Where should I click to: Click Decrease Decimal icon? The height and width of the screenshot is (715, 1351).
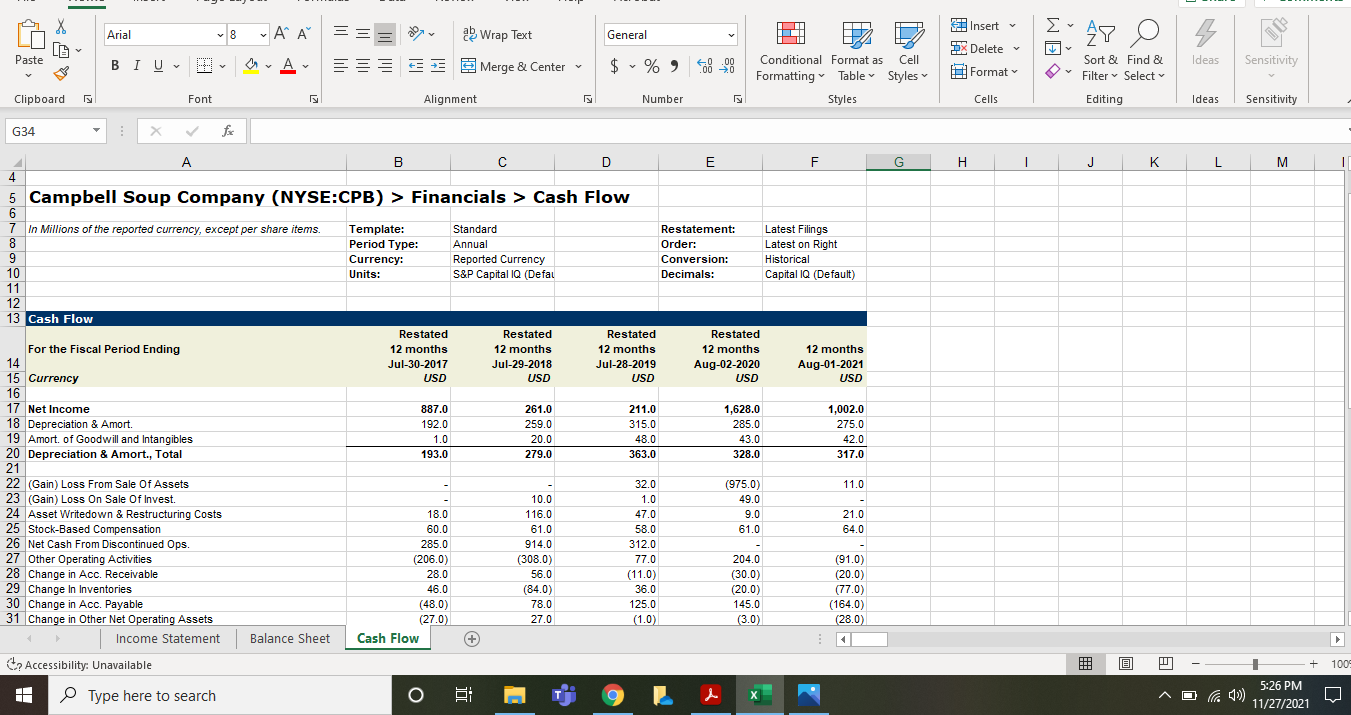click(x=727, y=67)
